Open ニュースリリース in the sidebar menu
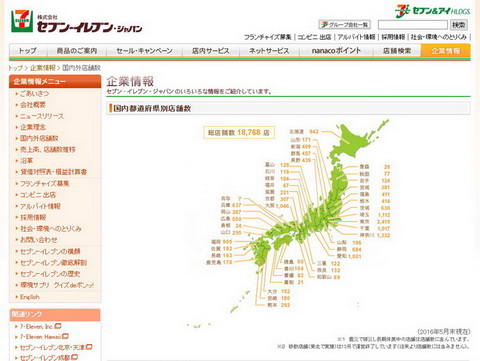This screenshot has height=361, width=480. (x=42, y=116)
